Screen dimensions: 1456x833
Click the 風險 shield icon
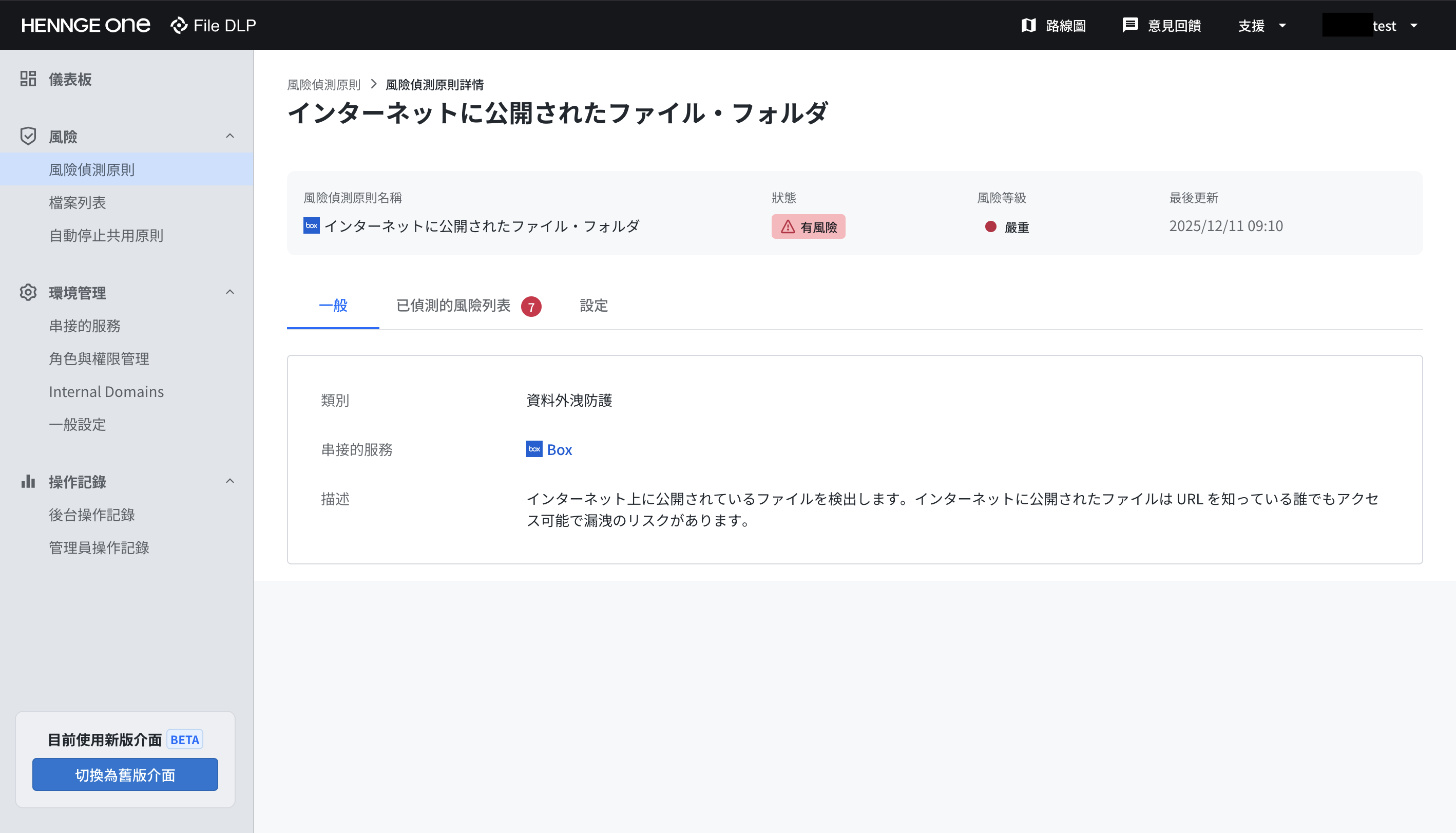click(x=28, y=136)
